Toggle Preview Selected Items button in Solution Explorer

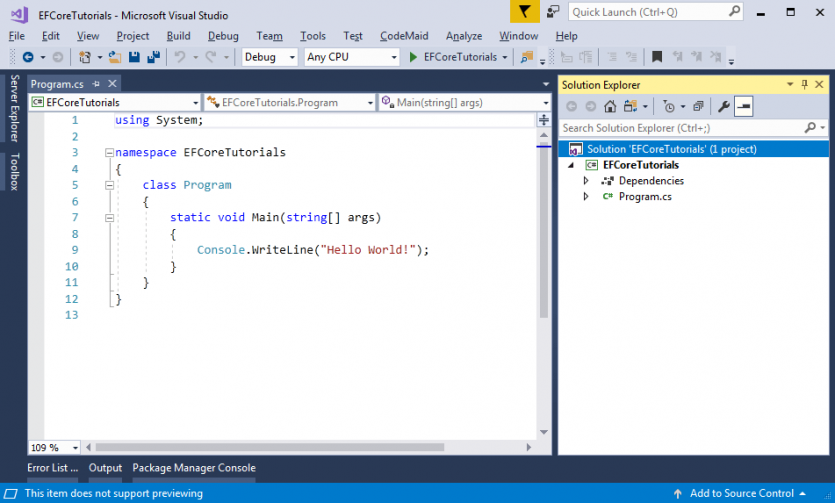[x=743, y=106]
